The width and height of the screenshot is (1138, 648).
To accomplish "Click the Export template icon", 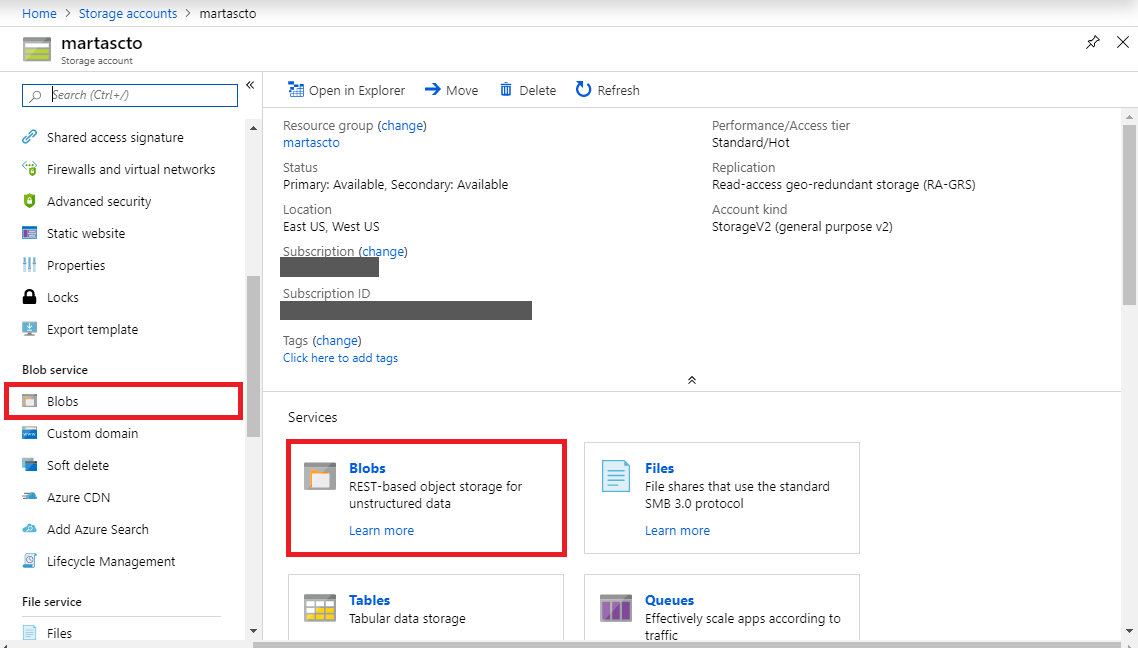I will point(29,329).
